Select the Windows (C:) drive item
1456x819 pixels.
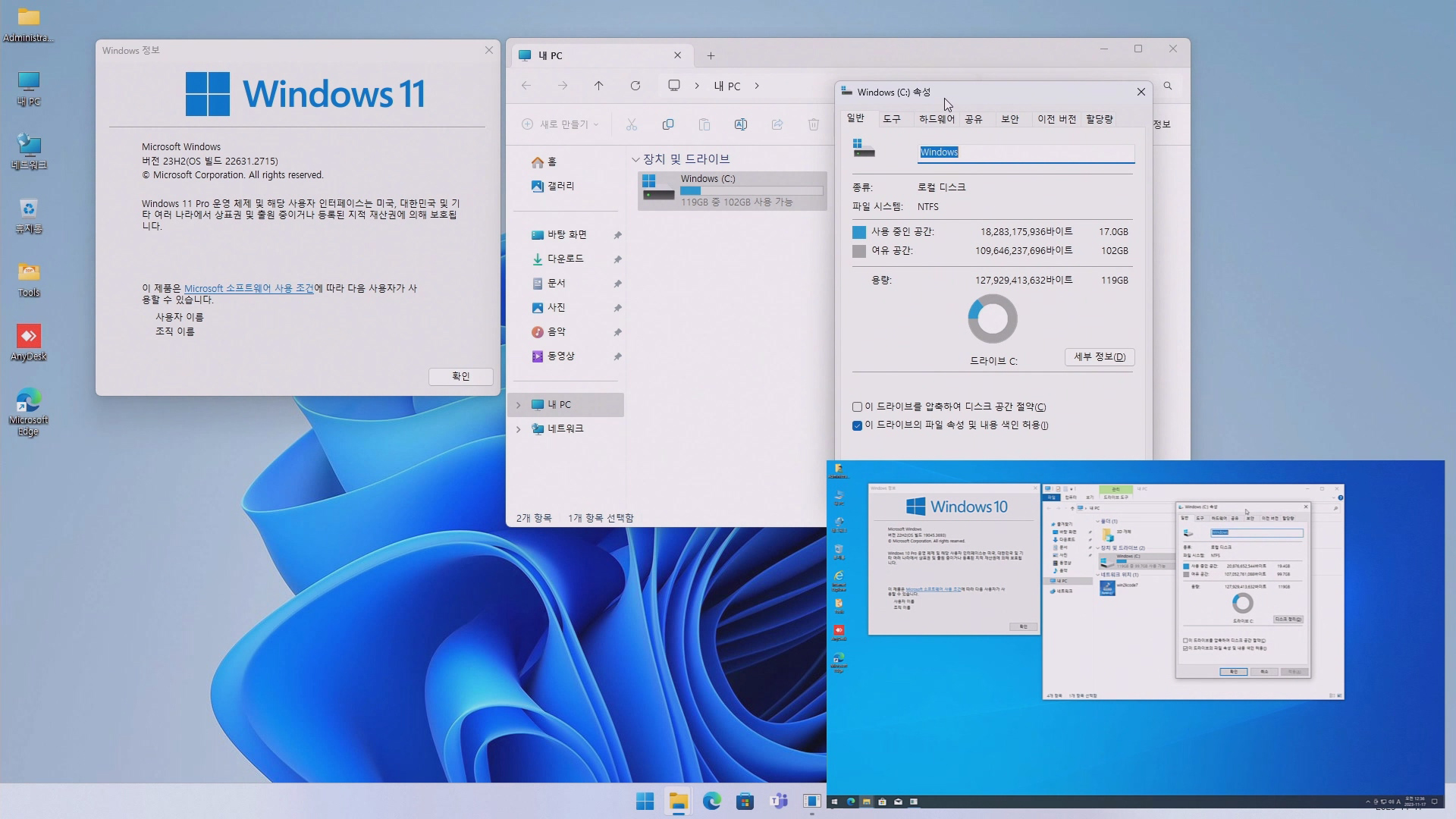pos(733,190)
